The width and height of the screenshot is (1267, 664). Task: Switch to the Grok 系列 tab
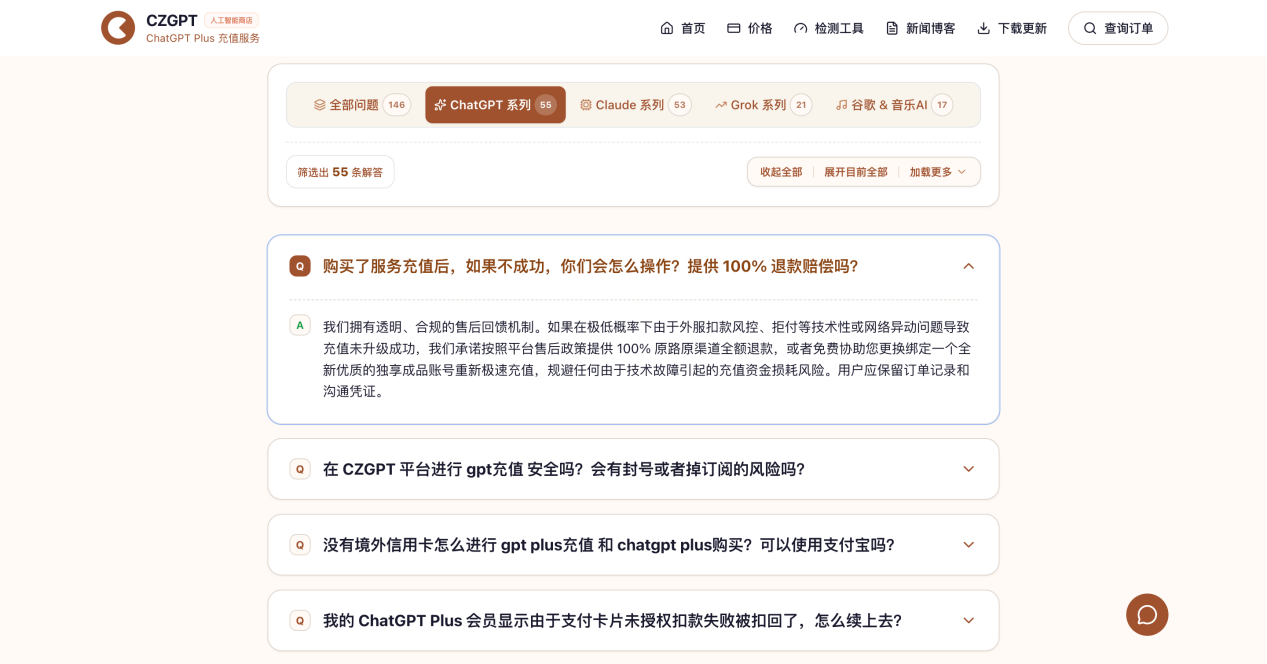click(x=763, y=105)
